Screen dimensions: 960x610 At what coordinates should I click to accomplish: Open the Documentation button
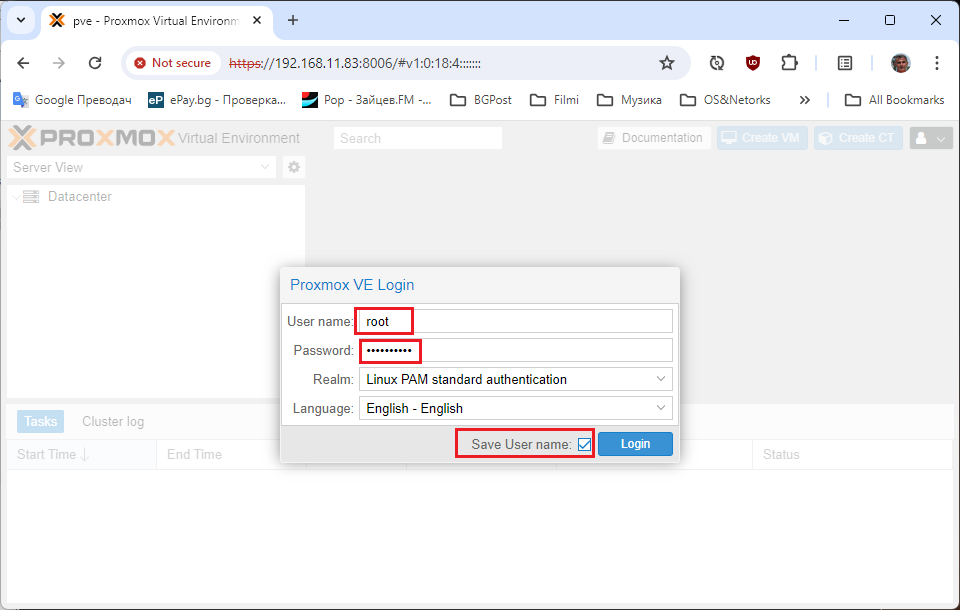(x=654, y=138)
